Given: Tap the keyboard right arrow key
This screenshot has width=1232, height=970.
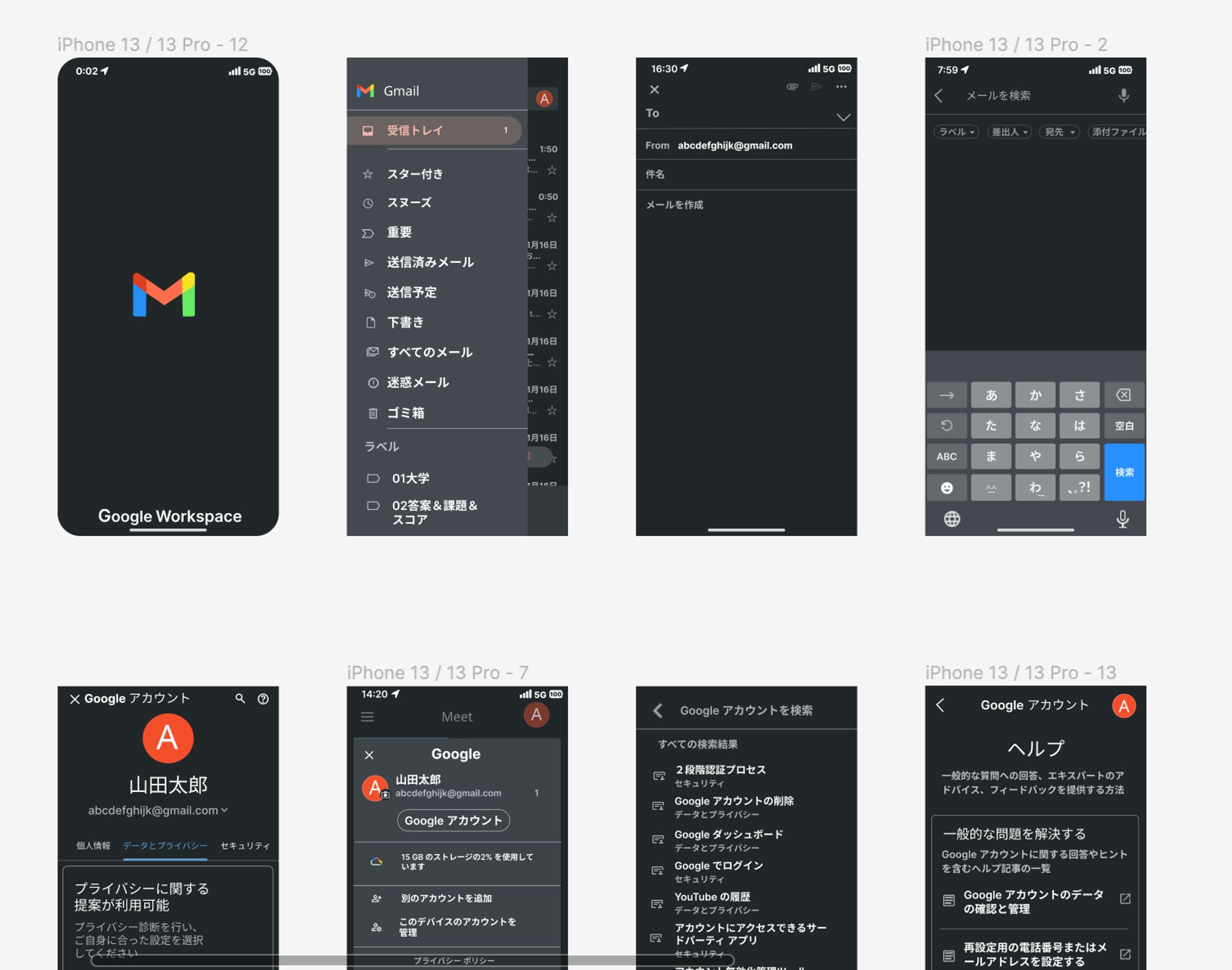Looking at the screenshot, I should coord(947,395).
